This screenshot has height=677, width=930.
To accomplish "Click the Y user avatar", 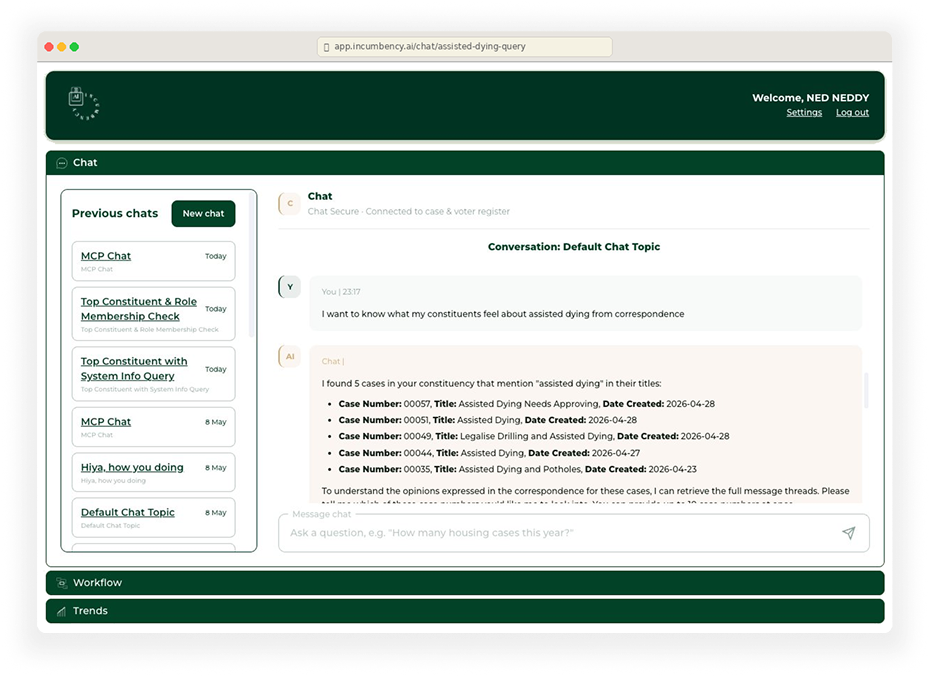I will tap(290, 287).
